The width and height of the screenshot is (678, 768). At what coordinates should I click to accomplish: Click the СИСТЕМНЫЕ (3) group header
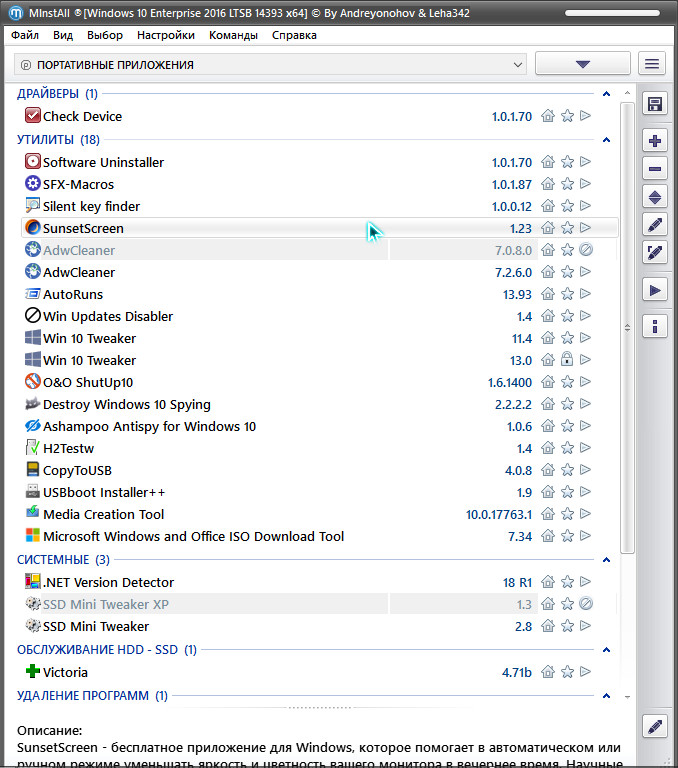(63, 560)
